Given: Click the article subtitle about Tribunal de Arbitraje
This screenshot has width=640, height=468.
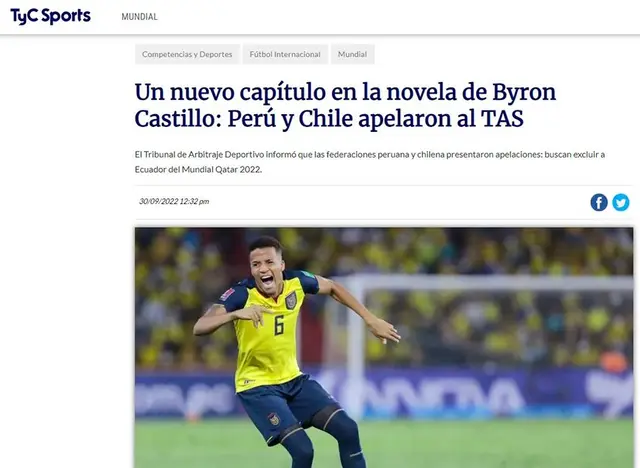Looking at the screenshot, I should 370,162.
